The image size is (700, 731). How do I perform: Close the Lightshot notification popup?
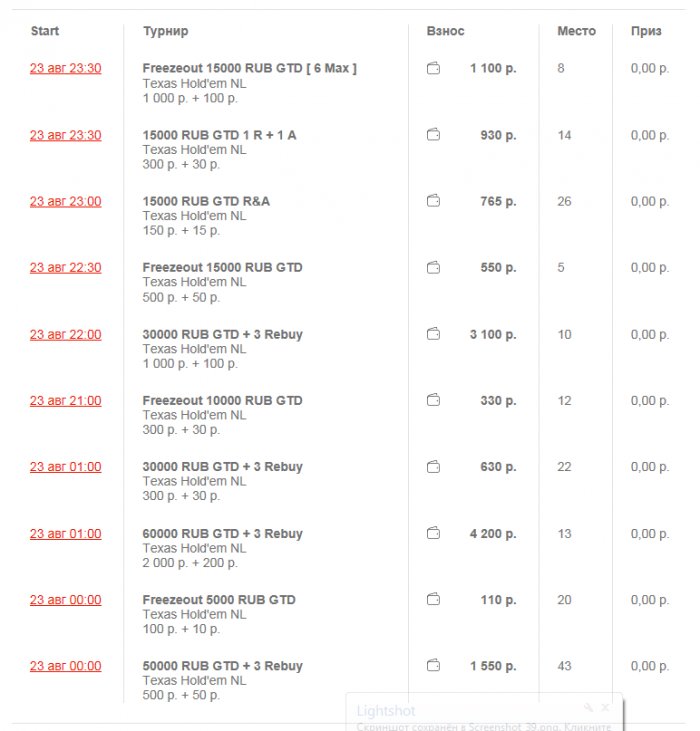coord(605,707)
